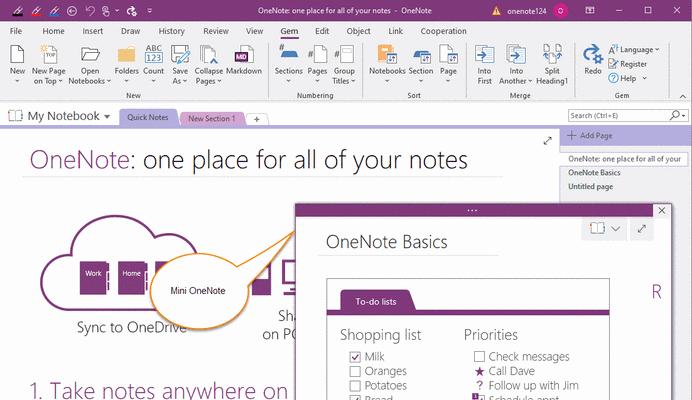The height and width of the screenshot is (400, 692).
Task: Check the Oranges checkbox
Action: pos(355,371)
